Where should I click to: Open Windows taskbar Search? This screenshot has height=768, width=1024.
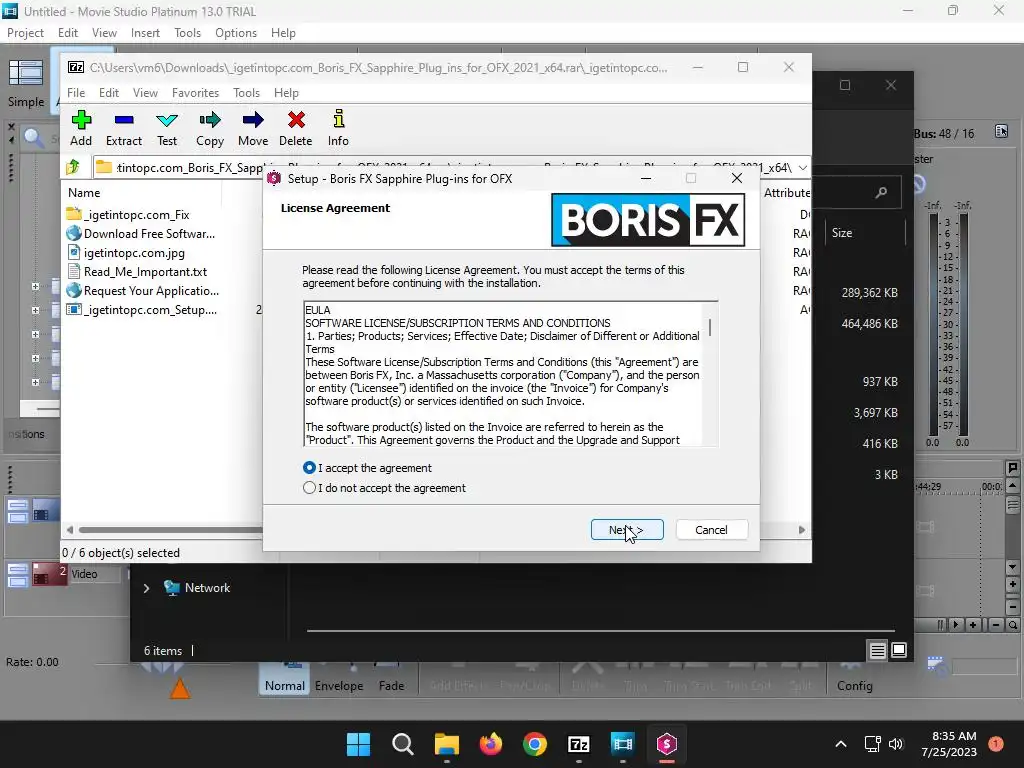403,744
